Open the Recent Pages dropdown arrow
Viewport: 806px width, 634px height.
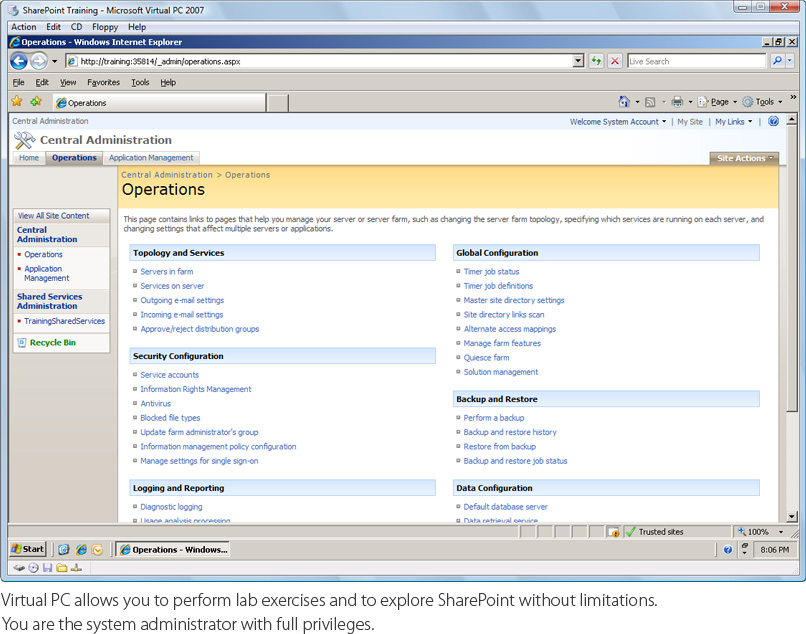[x=54, y=61]
